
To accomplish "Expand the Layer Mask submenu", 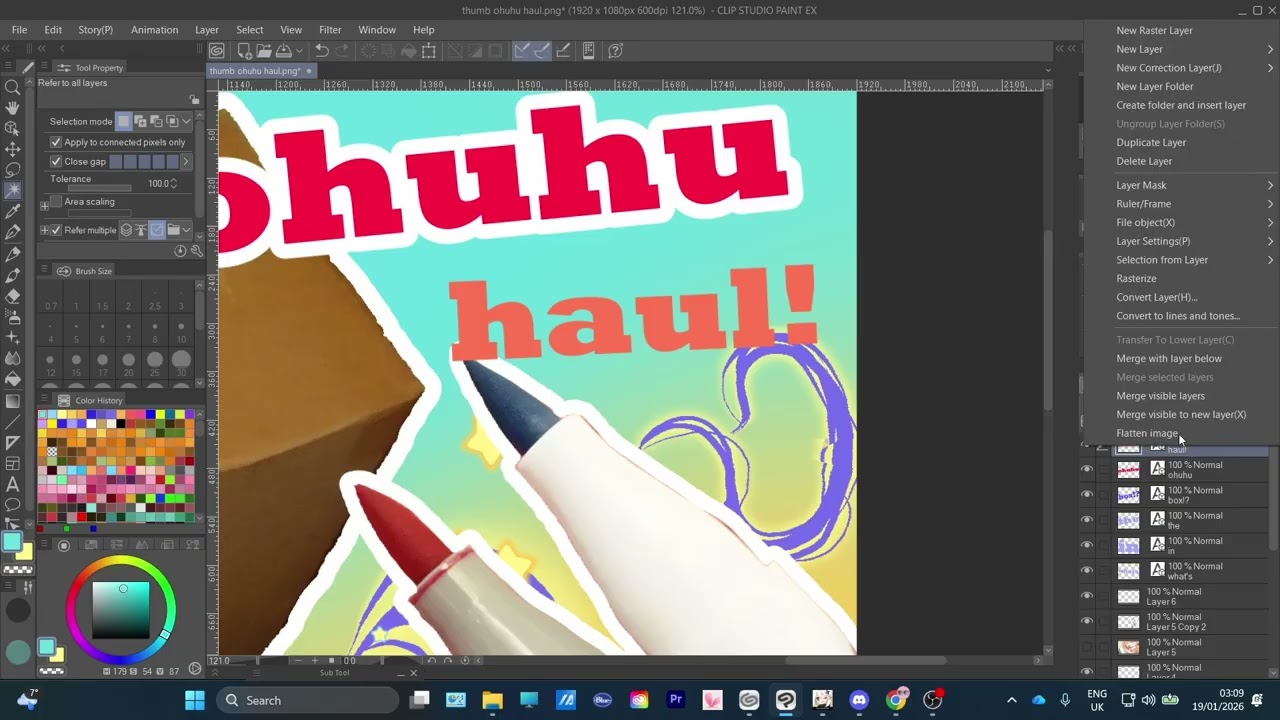I will point(1194,185).
